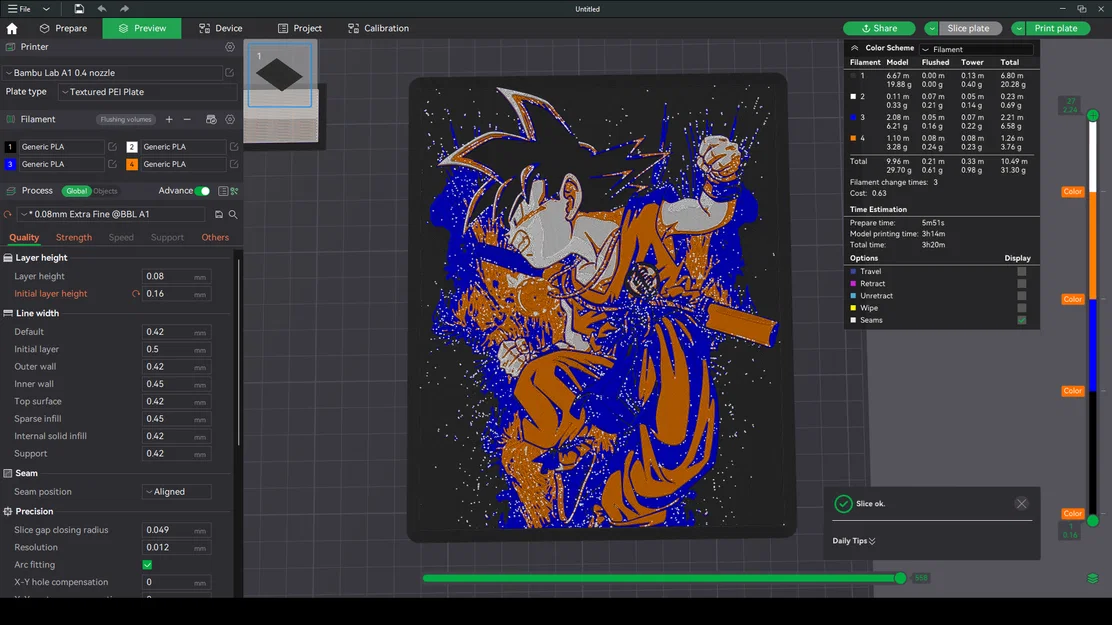Edit filament 4 Generic PLA preset
This screenshot has height=625, width=1112.
(234, 164)
